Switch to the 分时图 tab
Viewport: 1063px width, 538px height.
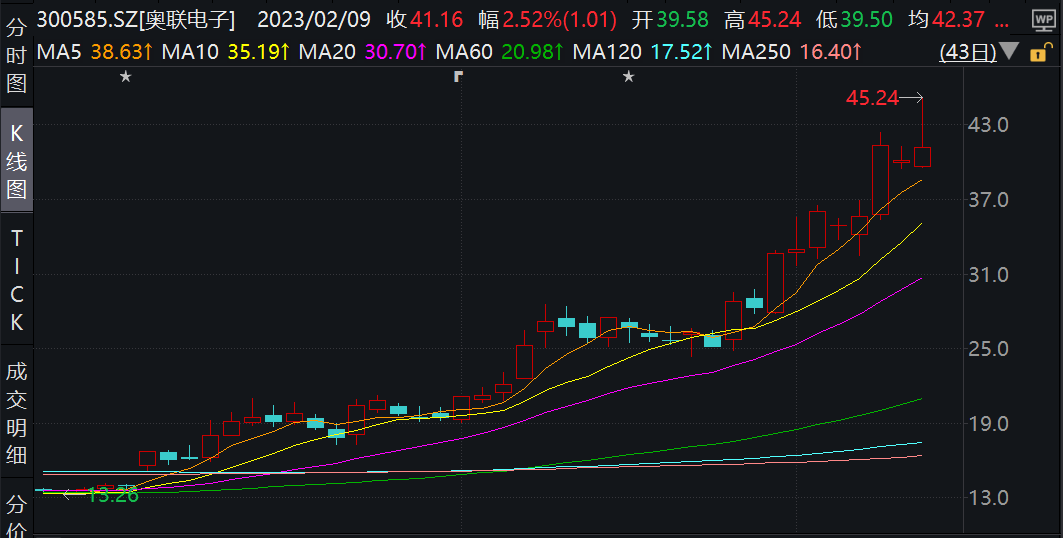pyautogui.click(x=16, y=56)
